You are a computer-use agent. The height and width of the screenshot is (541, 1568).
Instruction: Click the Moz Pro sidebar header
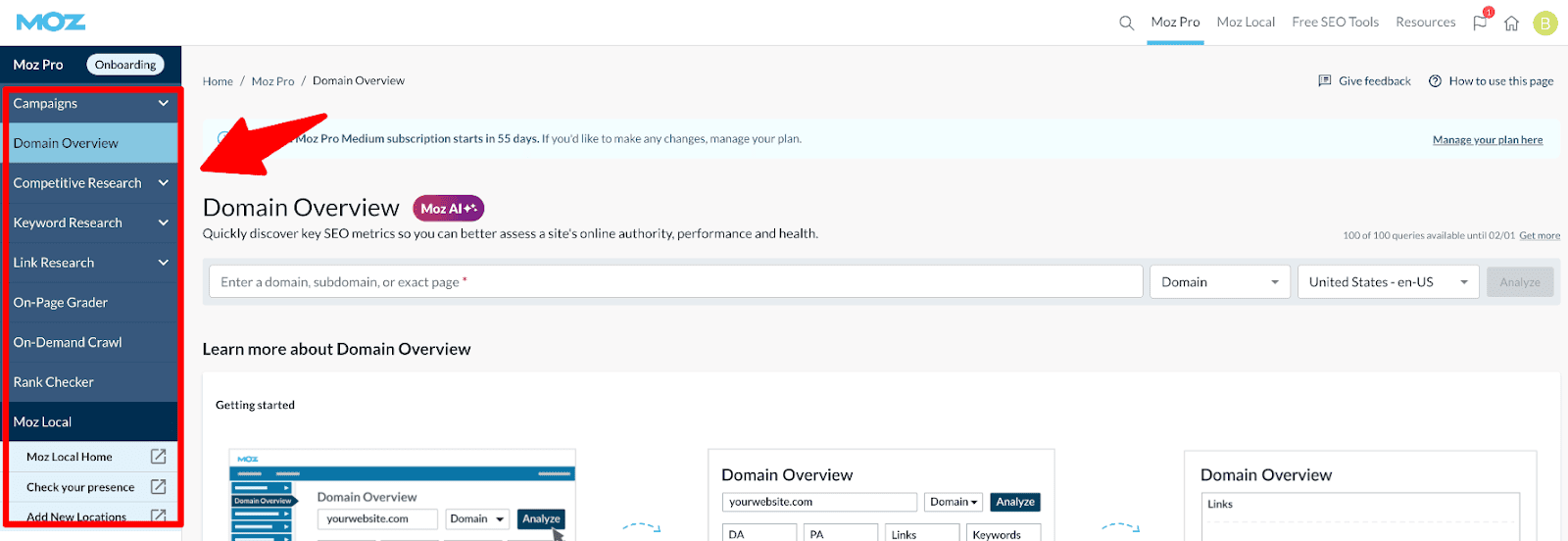38,65
